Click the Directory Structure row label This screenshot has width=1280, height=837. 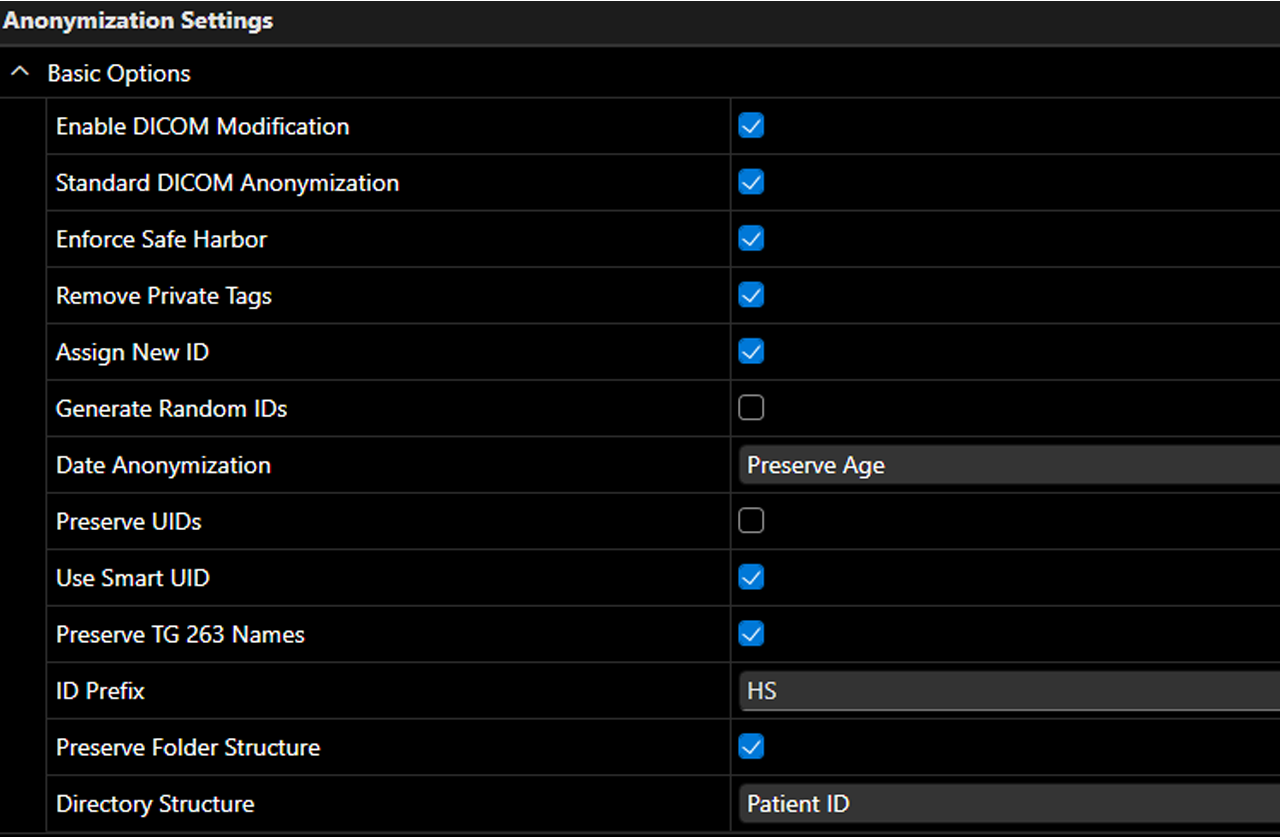155,804
